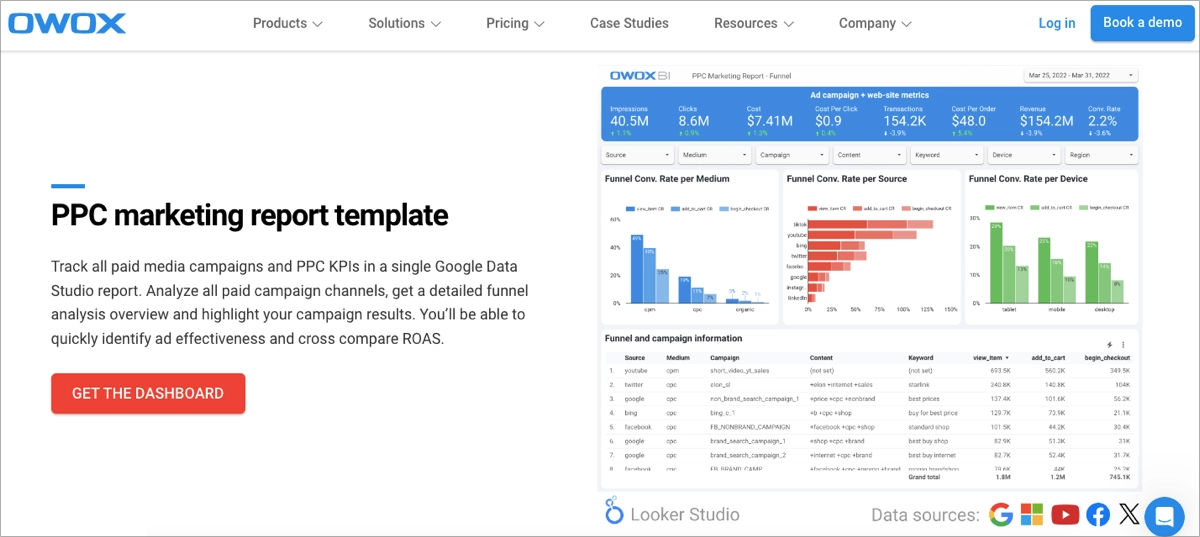Expand the Campaign filter dropdown
The height and width of the screenshot is (537, 1200).
792,155
